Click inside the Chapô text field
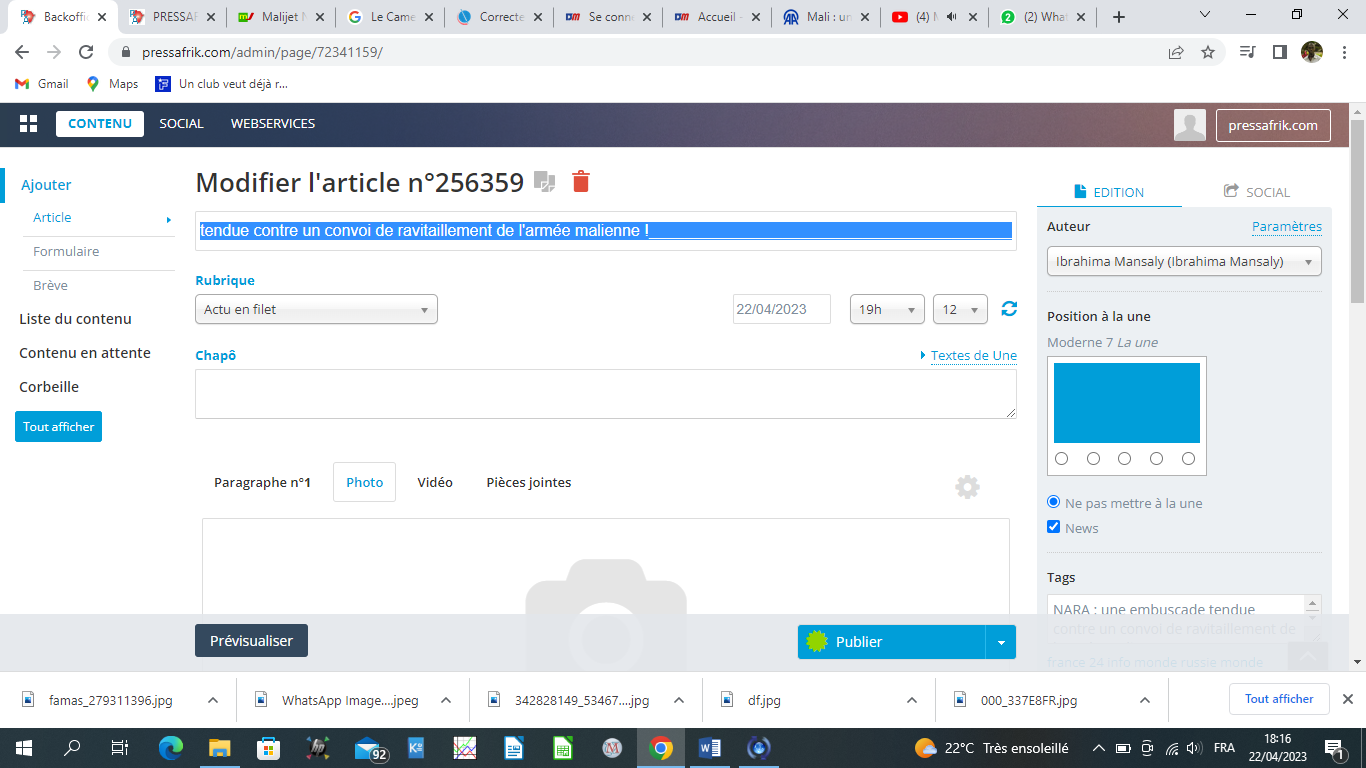The width and height of the screenshot is (1366, 768). pyautogui.click(x=605, y=394)
